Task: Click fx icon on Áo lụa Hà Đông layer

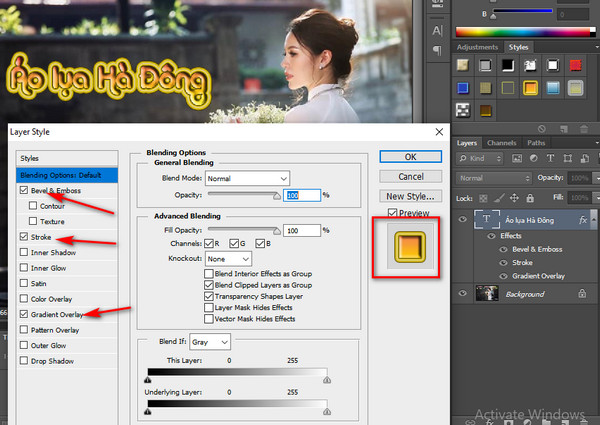Action: coord(583,220)
